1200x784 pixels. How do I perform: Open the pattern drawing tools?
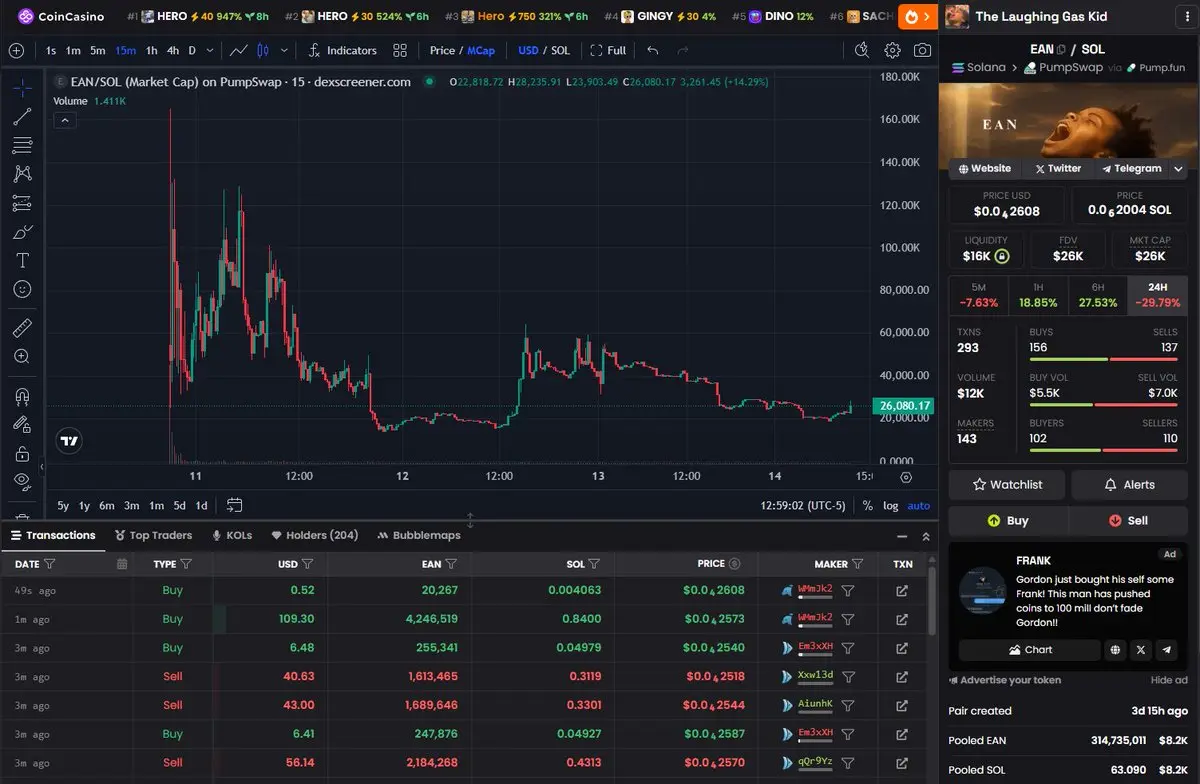click(x=22, y=174)
